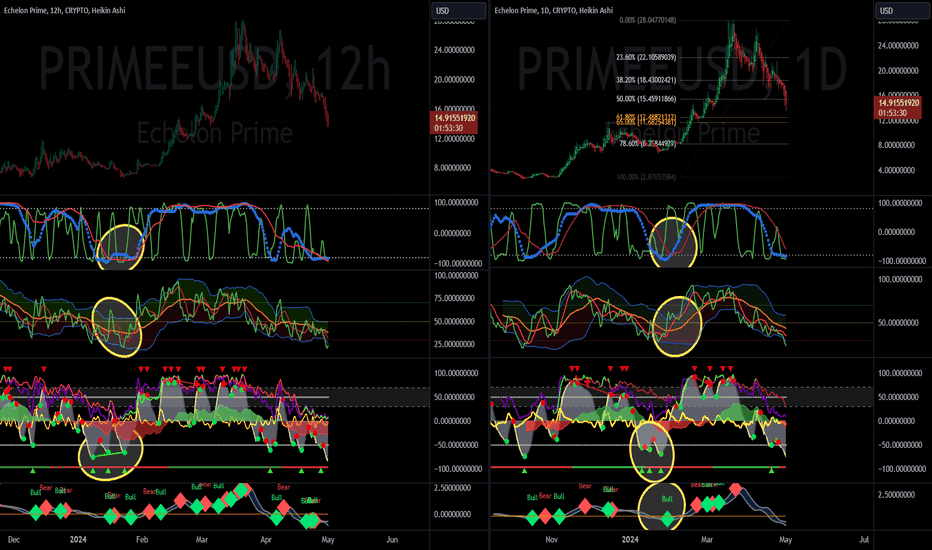The image size is (932, 550).
Task: Click the Fib 100.00% (2.87053584) level label
Action: tap(646, 177)
